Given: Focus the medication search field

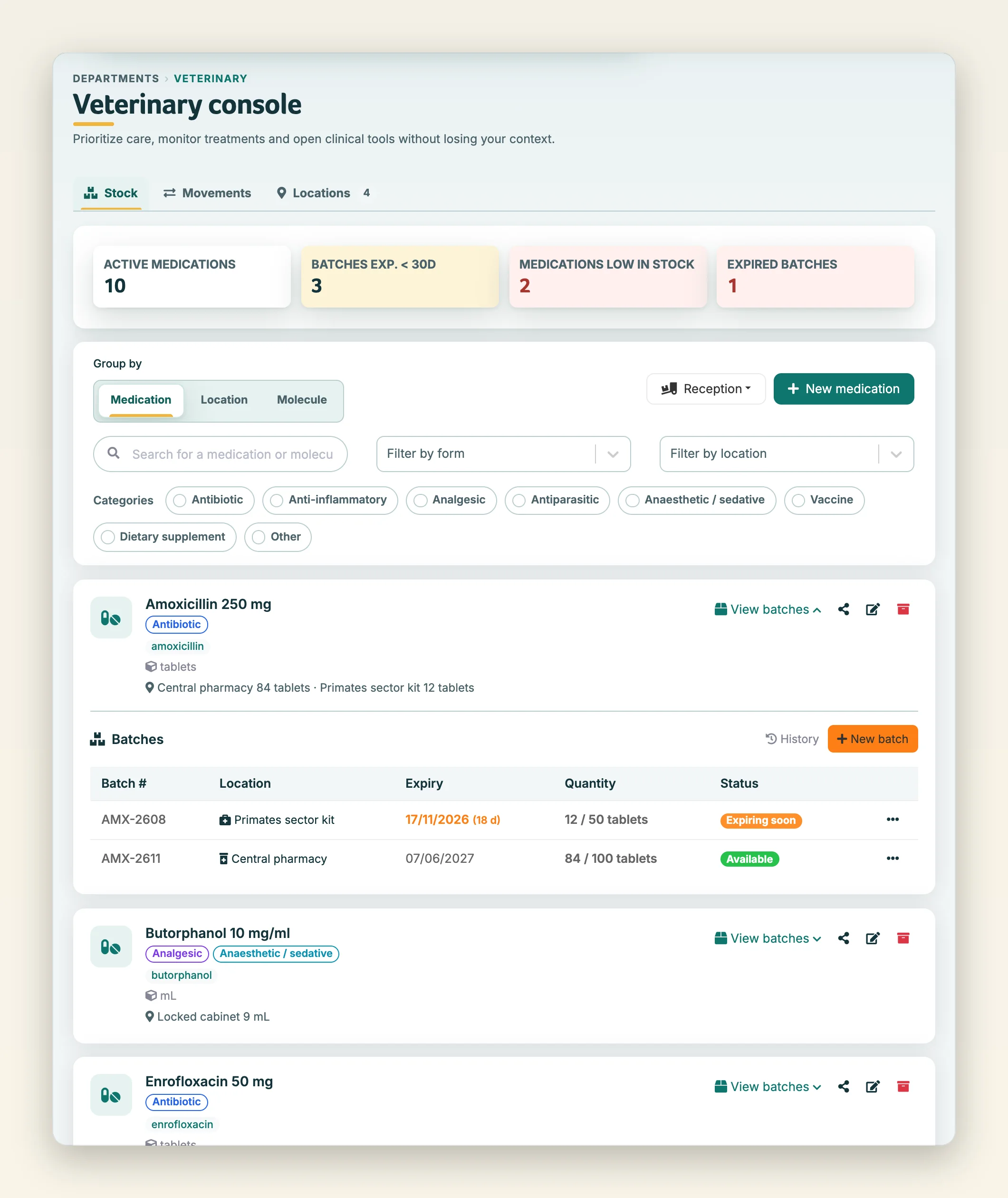Looking at the screenshot, I should [x=221, y=454].
